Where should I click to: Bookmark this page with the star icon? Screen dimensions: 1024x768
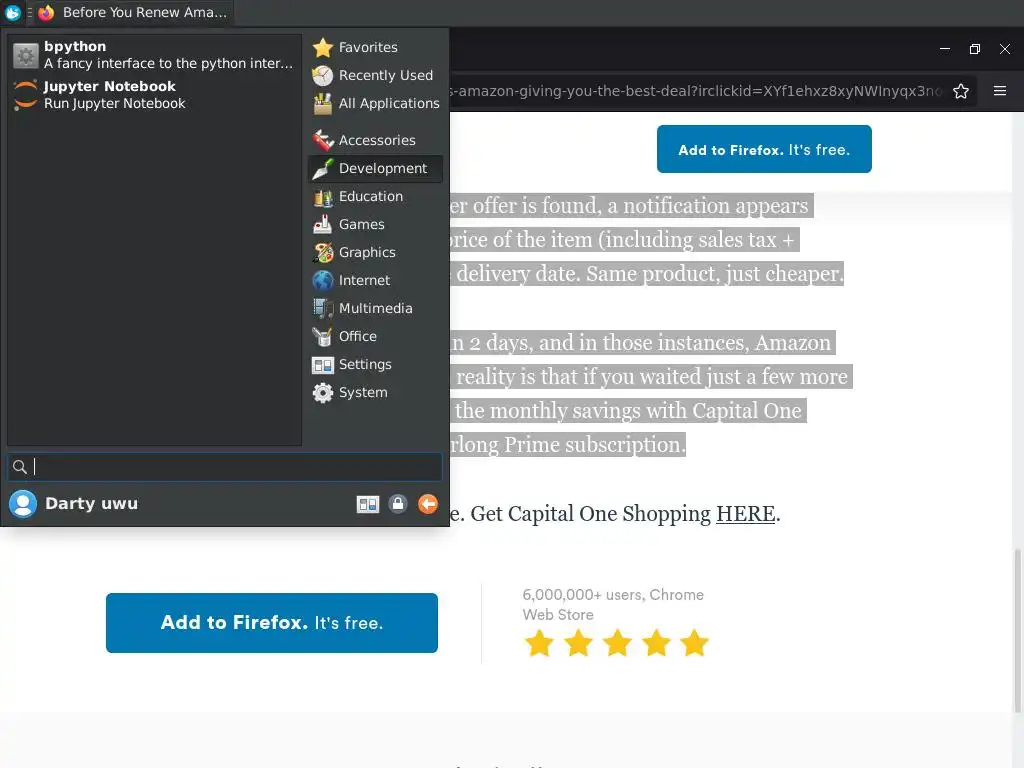[961, 91]
